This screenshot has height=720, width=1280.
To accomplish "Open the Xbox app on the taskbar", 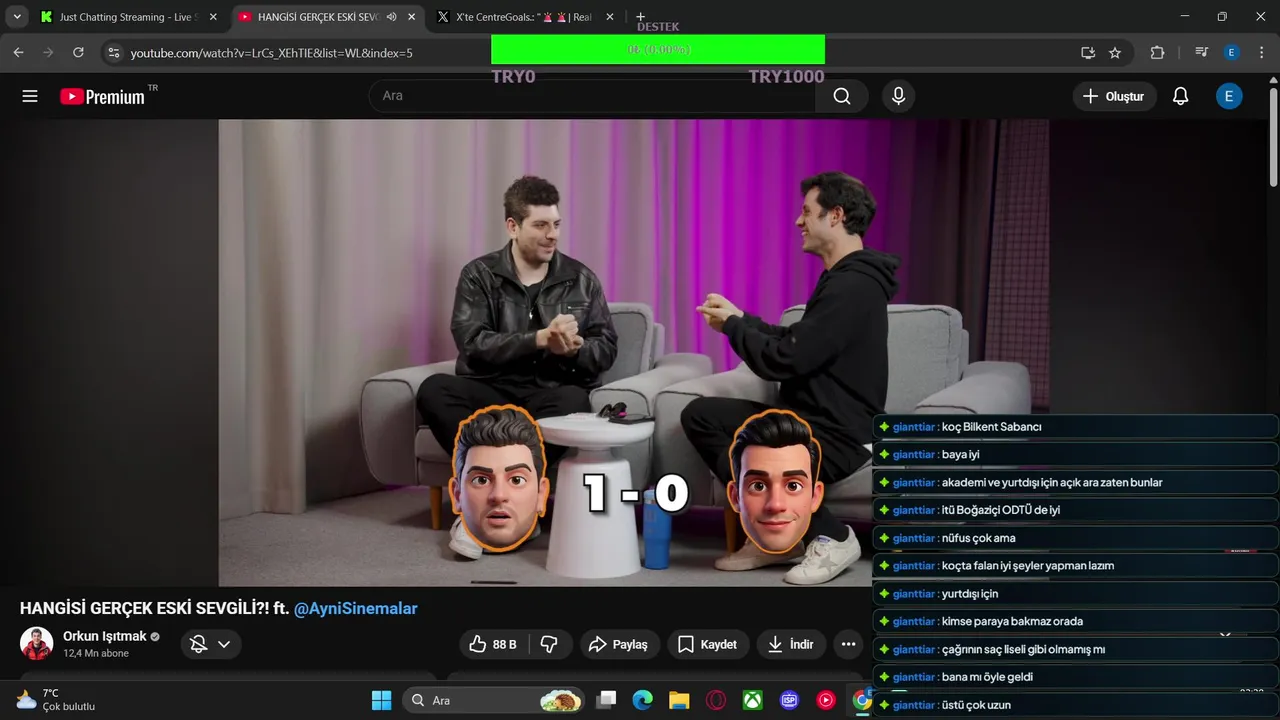I will point(752,700).
